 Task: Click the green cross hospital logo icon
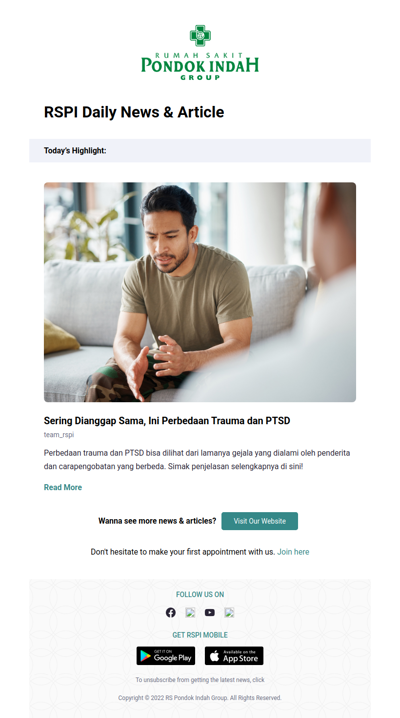[x=200, y=35]
